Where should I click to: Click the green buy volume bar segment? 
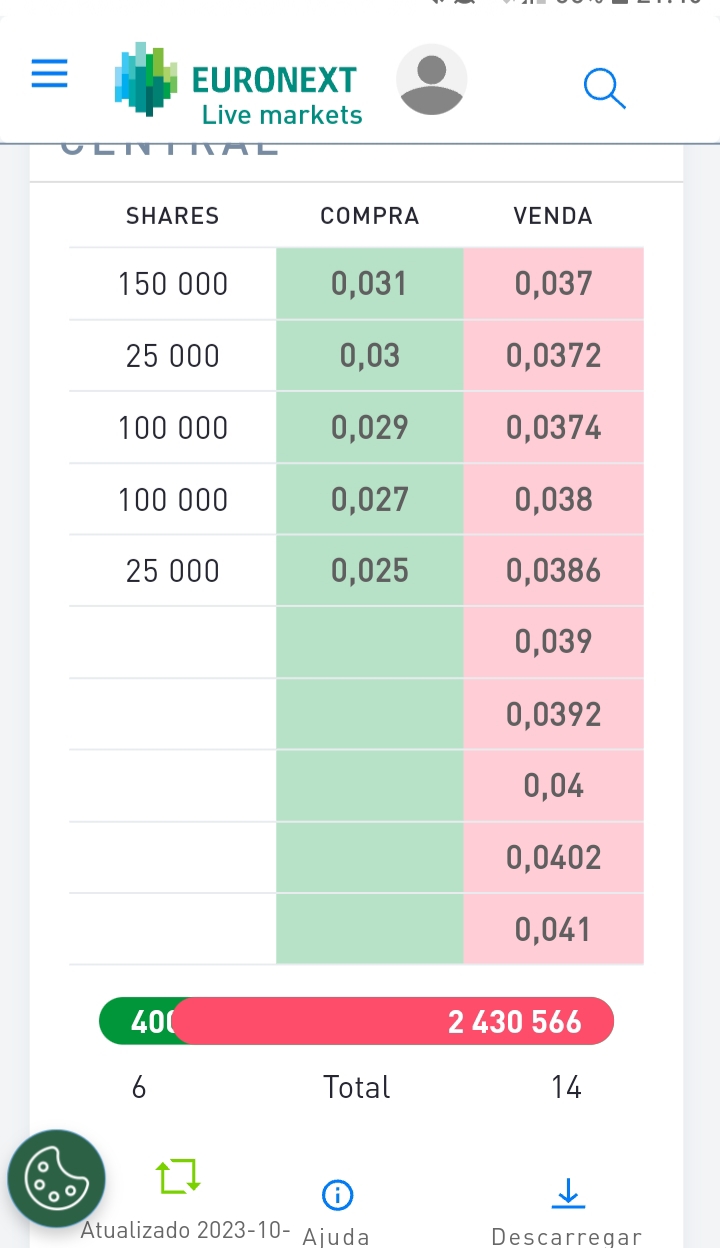pyautogui.click(x=138, y=1021)
